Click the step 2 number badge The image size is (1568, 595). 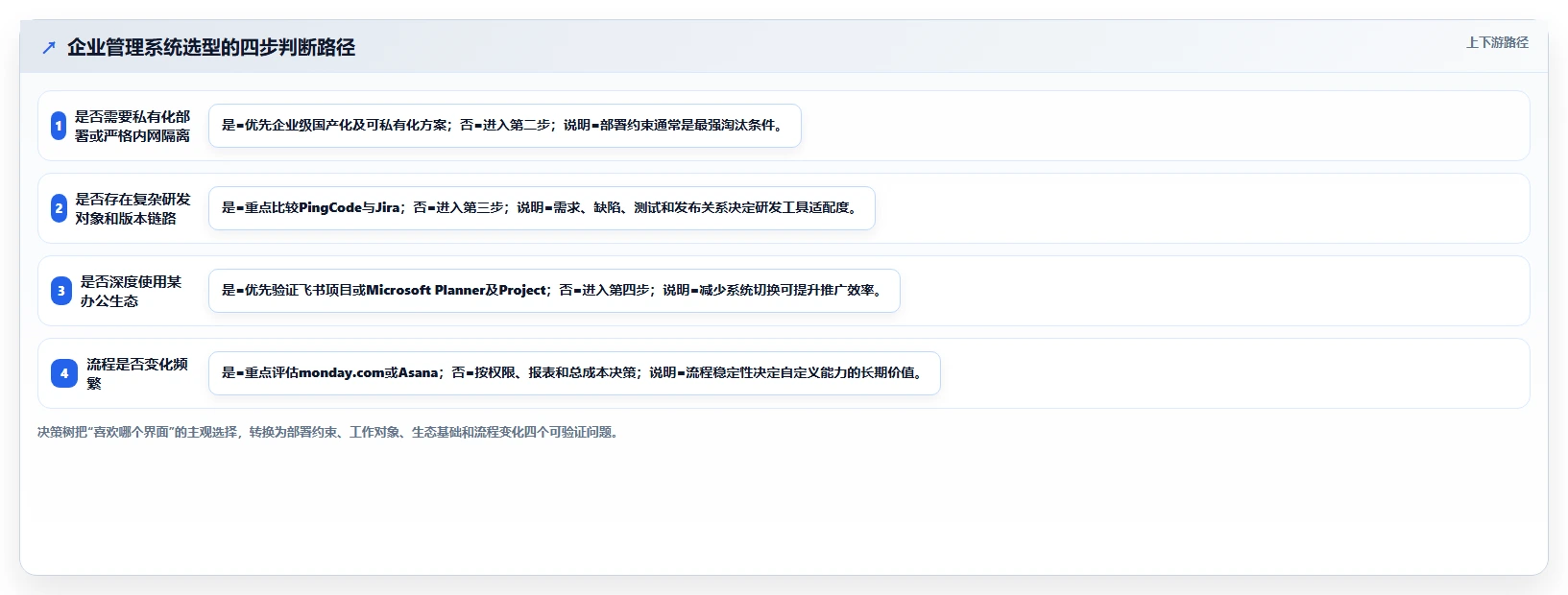(59, 208)
